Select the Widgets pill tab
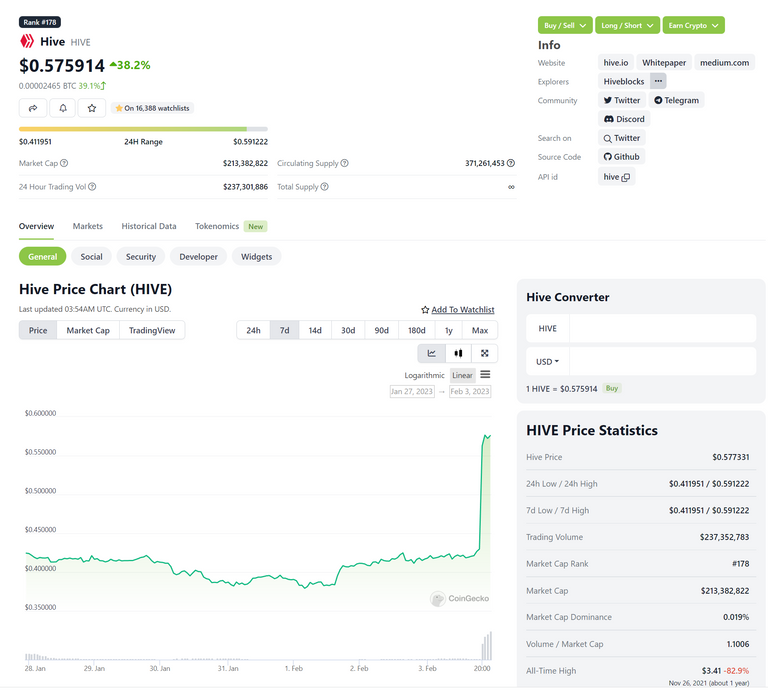This screenshot has height=691, width=768. [257, 257]
